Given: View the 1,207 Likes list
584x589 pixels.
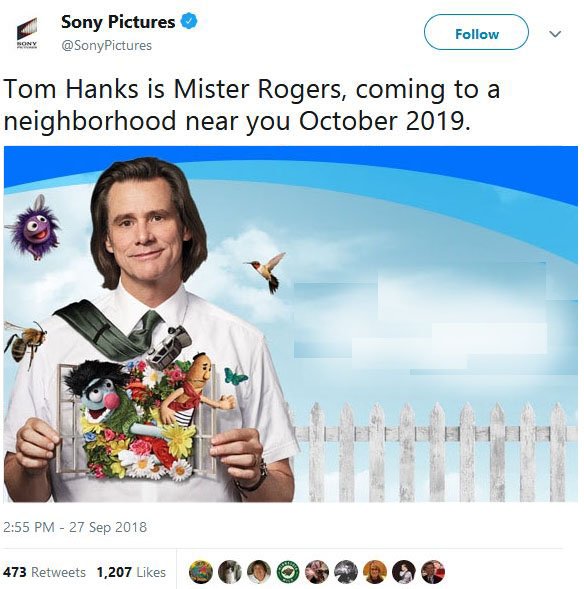Looking at the screenshot, I should pos(131,572).
